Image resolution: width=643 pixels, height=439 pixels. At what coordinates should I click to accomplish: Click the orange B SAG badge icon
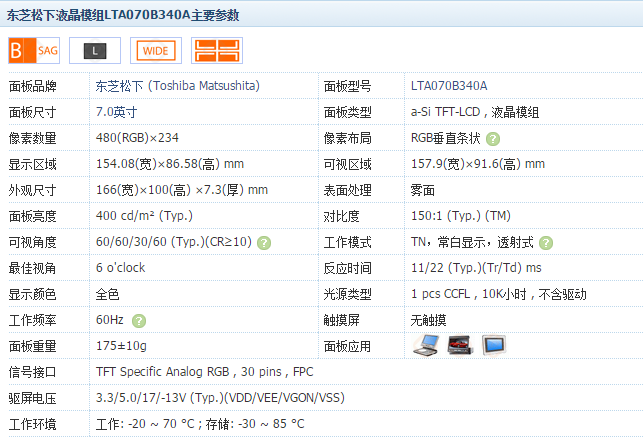34,50
